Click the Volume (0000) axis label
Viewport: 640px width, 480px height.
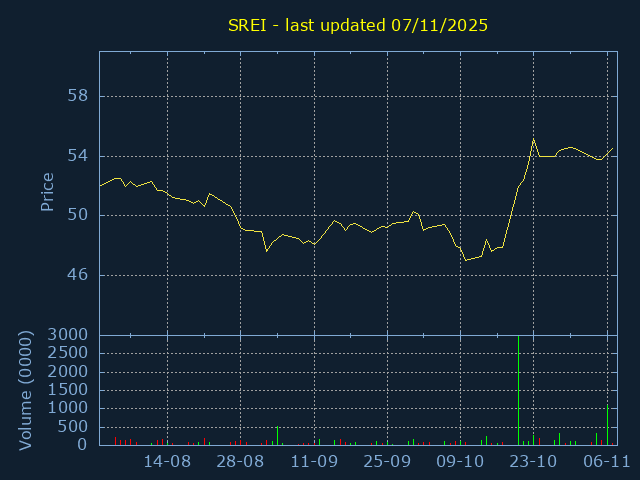click(26, 390)
